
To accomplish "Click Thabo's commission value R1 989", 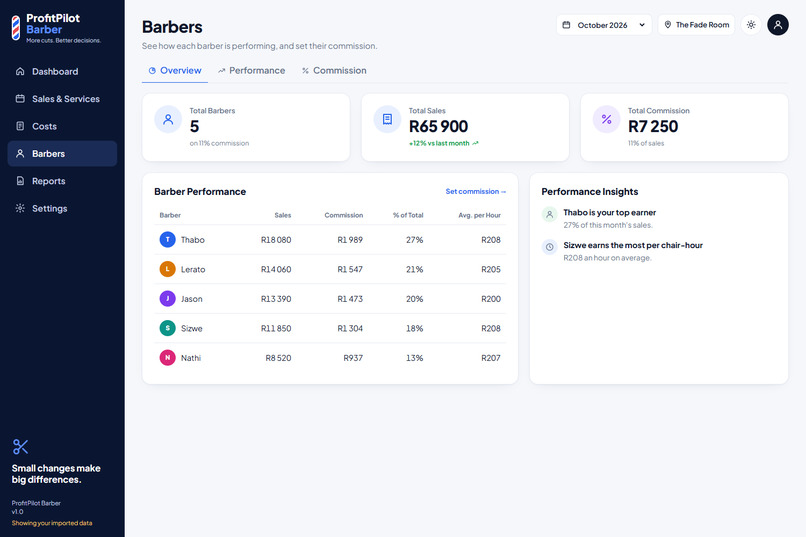I will [x=350, y=239].
